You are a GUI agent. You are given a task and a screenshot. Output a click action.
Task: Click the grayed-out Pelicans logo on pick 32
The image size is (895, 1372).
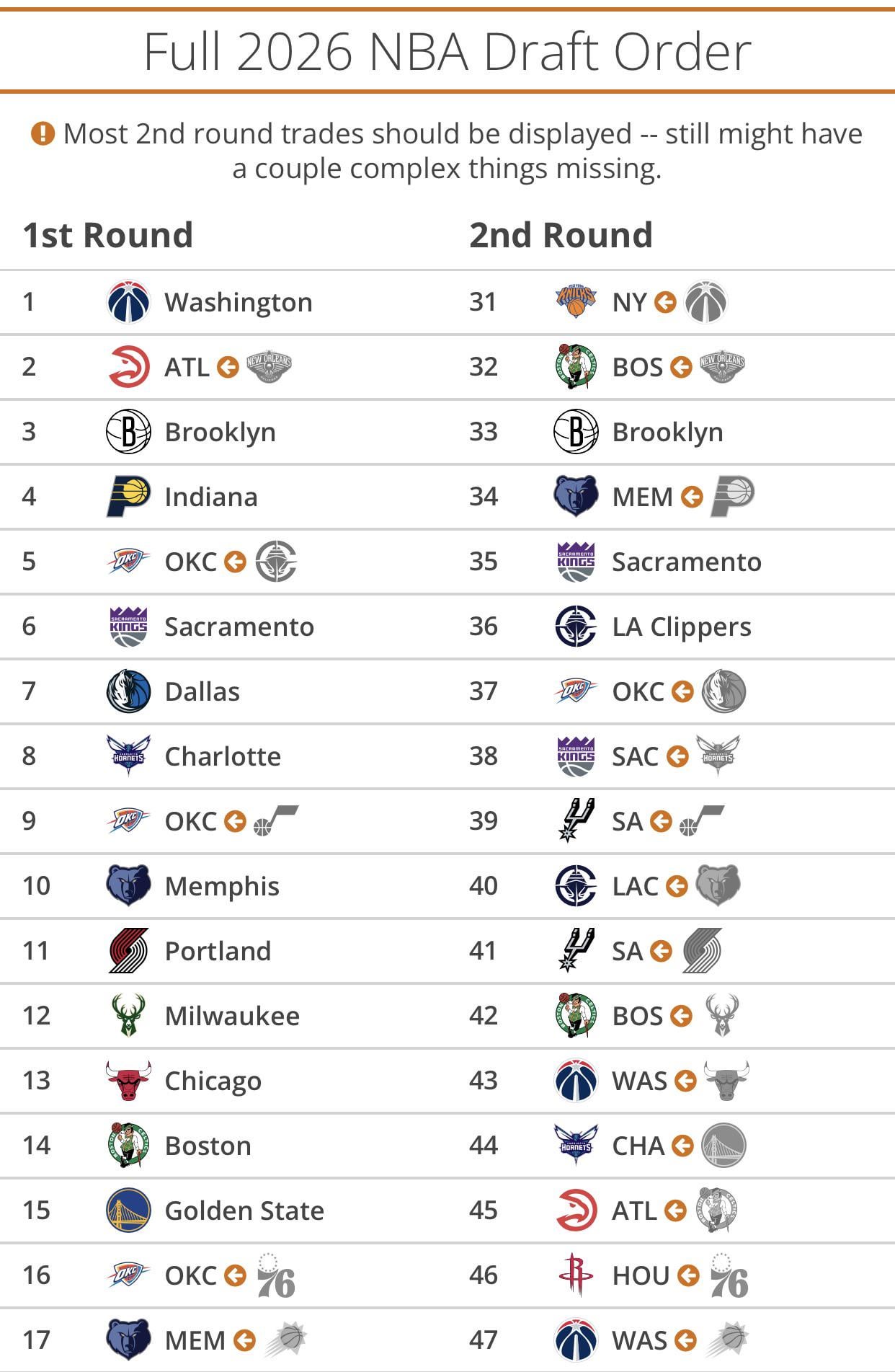click(x=722, y=367)
